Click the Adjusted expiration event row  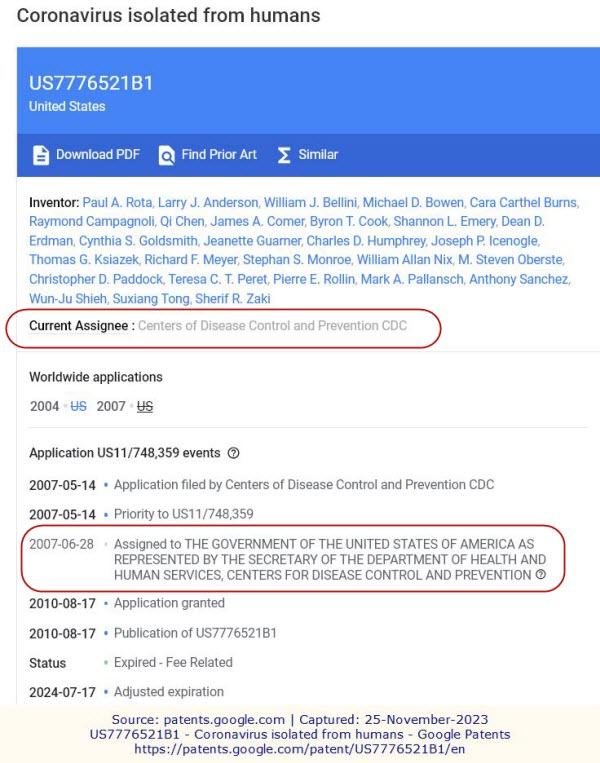[127, 692]
